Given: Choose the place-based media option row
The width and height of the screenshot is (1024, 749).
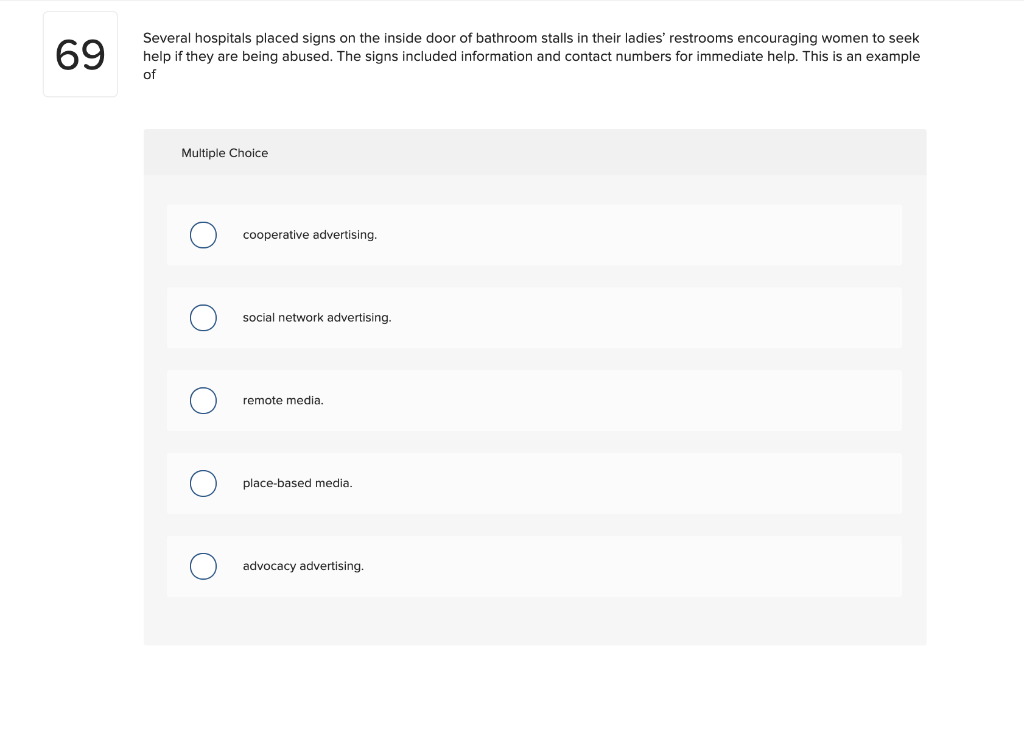Looking at the screenshot, I should (x=534, y=483).
